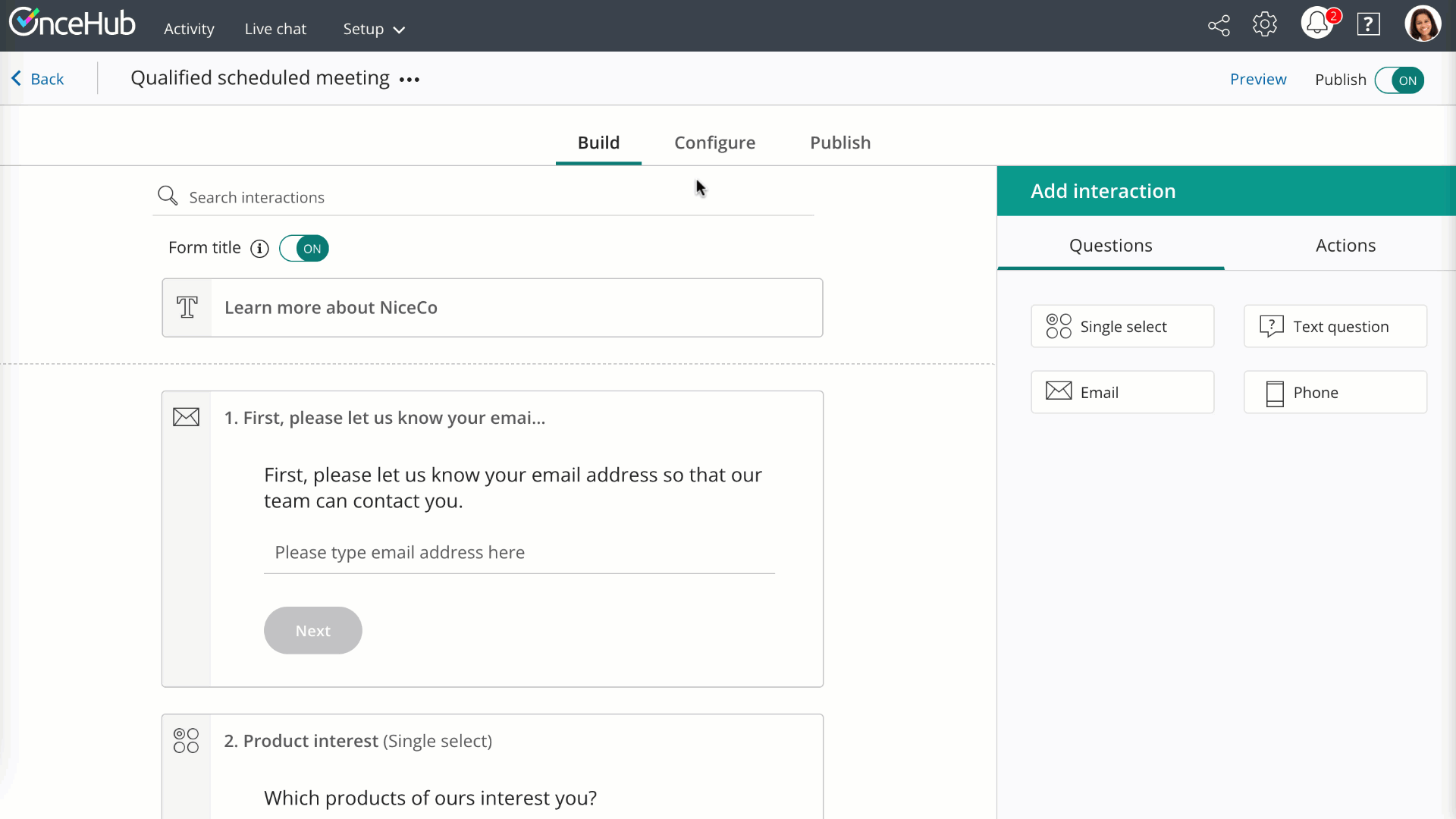Go Back to previous page

pyautogui.click(x=38, y=79)
